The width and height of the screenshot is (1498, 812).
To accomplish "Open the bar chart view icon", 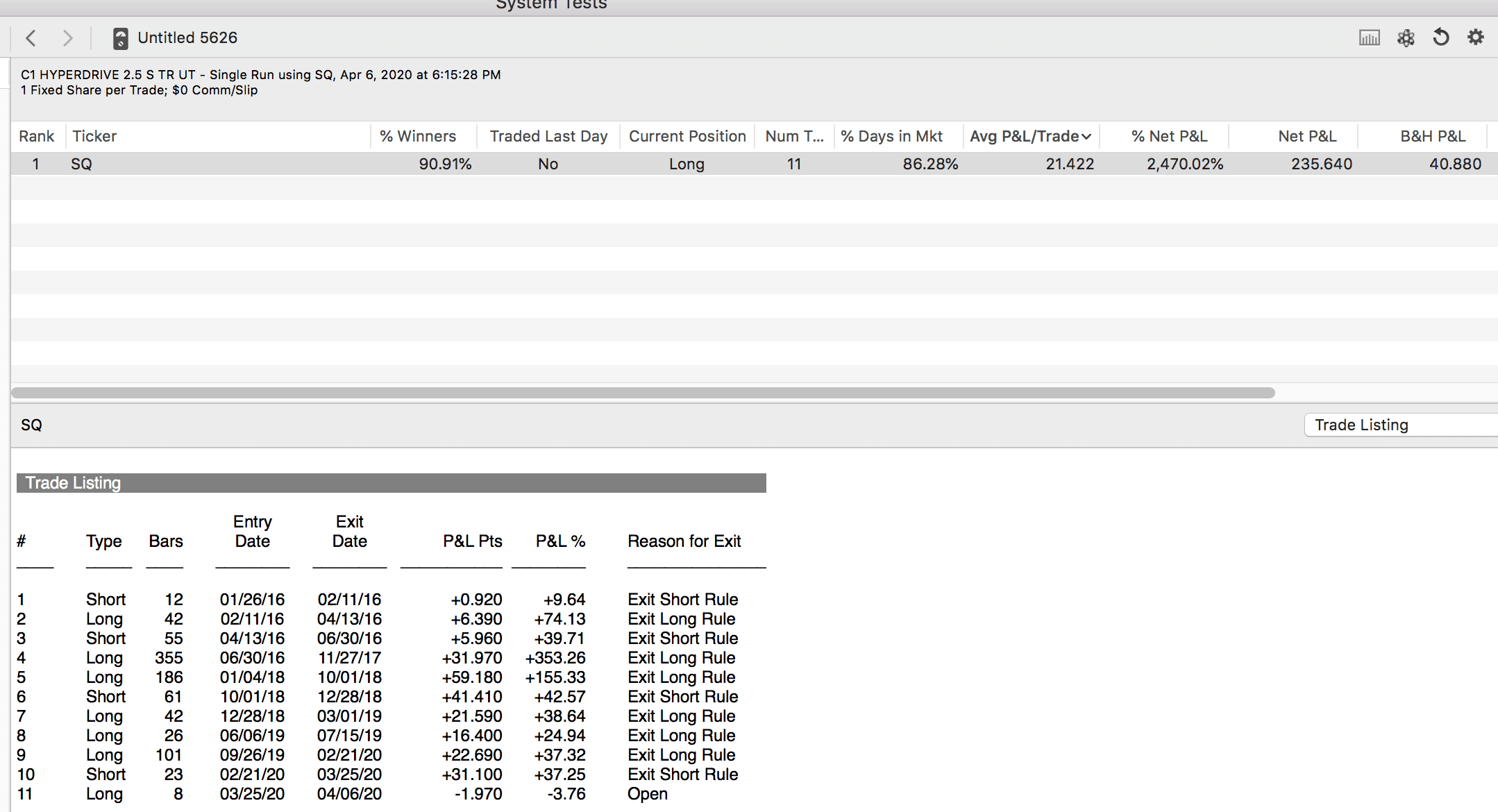I will coord(1369,37).
